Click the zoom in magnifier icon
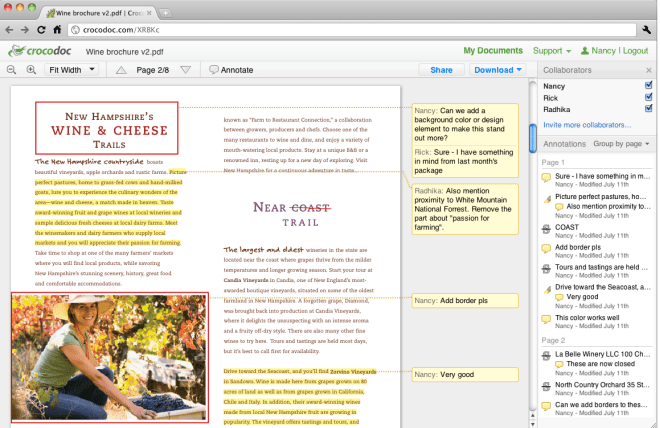This screenshot has width=660, height=428. [x=31, y=70]
